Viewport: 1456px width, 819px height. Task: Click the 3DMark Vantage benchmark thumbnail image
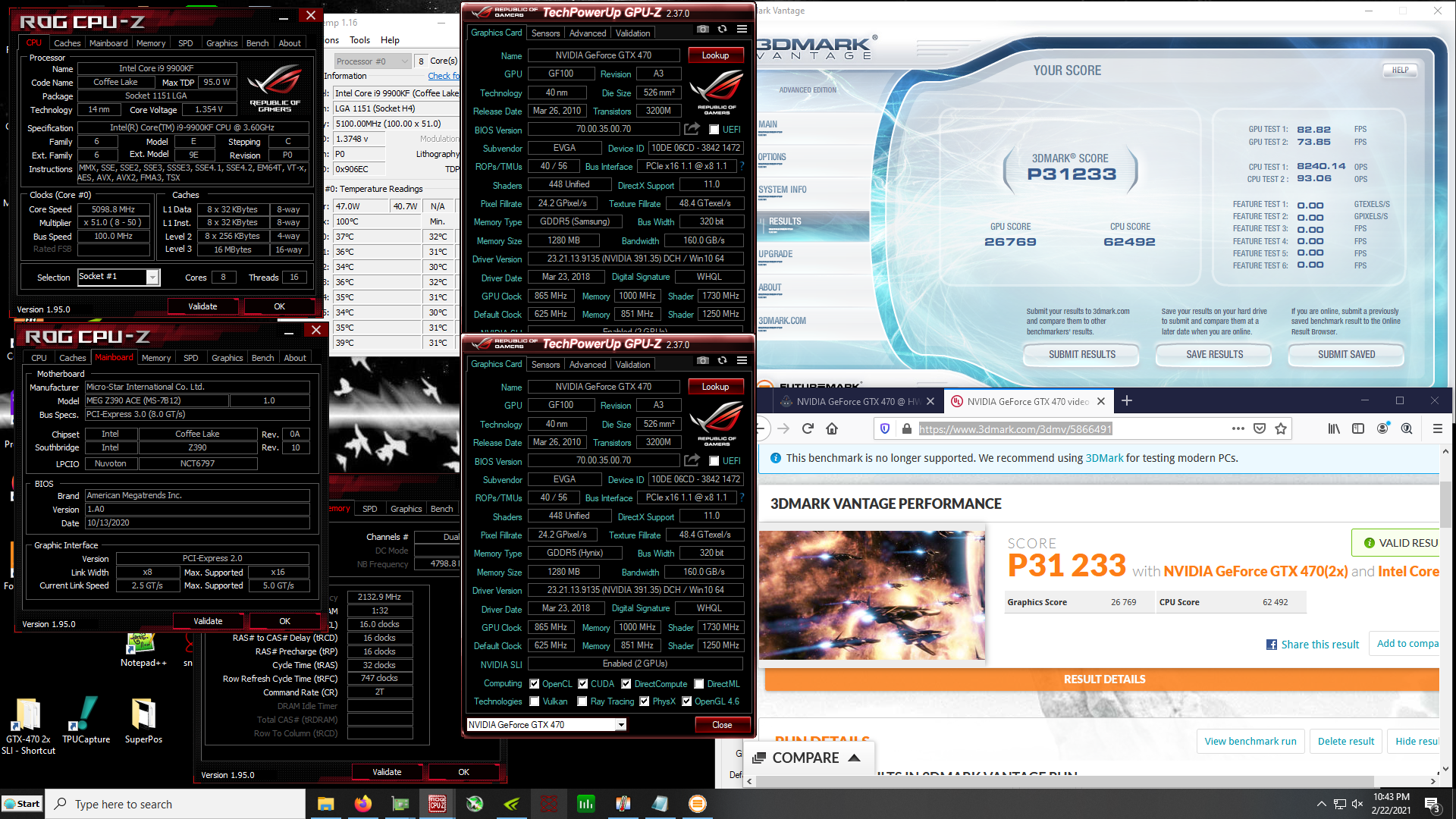[872, 595]
